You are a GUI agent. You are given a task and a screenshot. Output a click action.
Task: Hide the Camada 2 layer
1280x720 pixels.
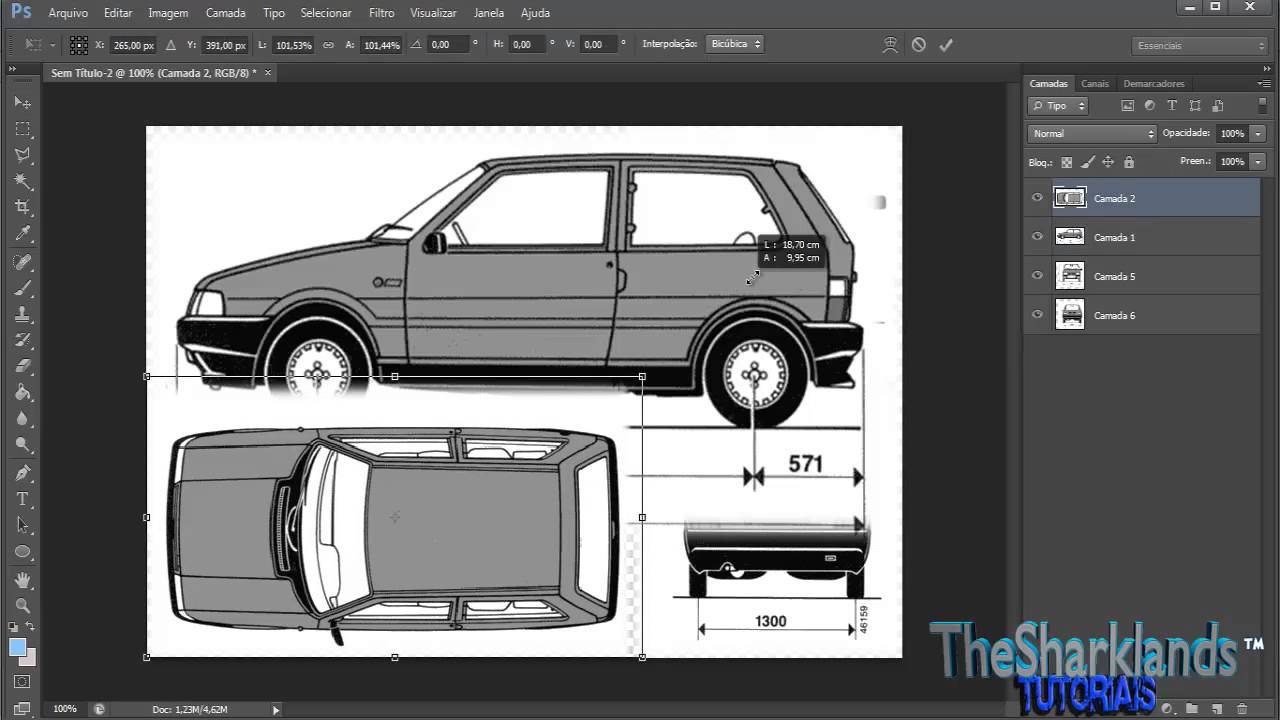(1037, 198)
